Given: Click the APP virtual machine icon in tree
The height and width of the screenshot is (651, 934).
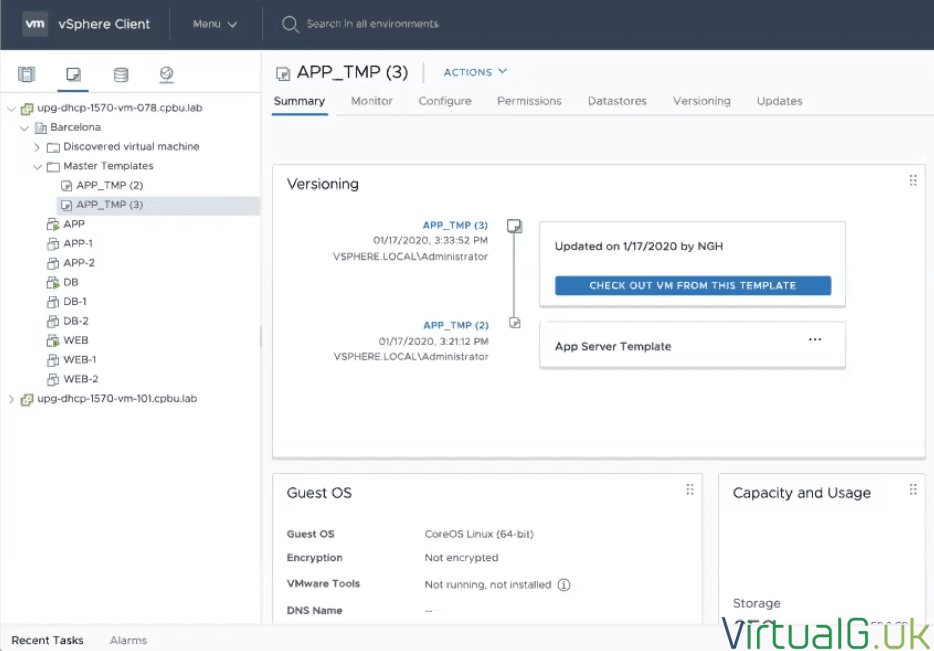Looking at the screenshot, I should coord(53,225).
